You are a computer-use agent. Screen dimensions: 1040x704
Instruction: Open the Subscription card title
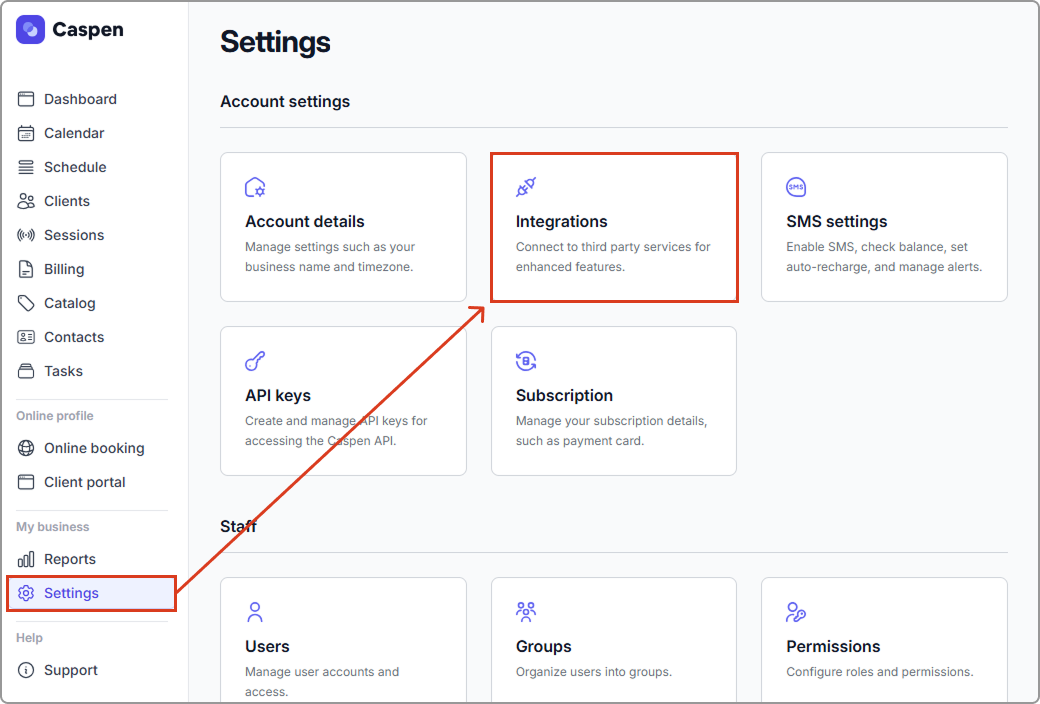[x=564, y=395]
